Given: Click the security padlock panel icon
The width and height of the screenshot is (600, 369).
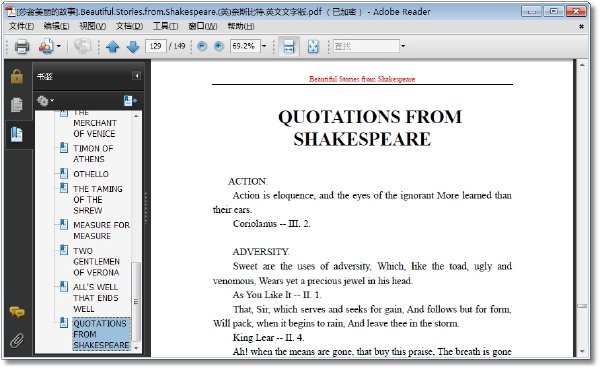Looking at the screenshot, I should 17,76.
